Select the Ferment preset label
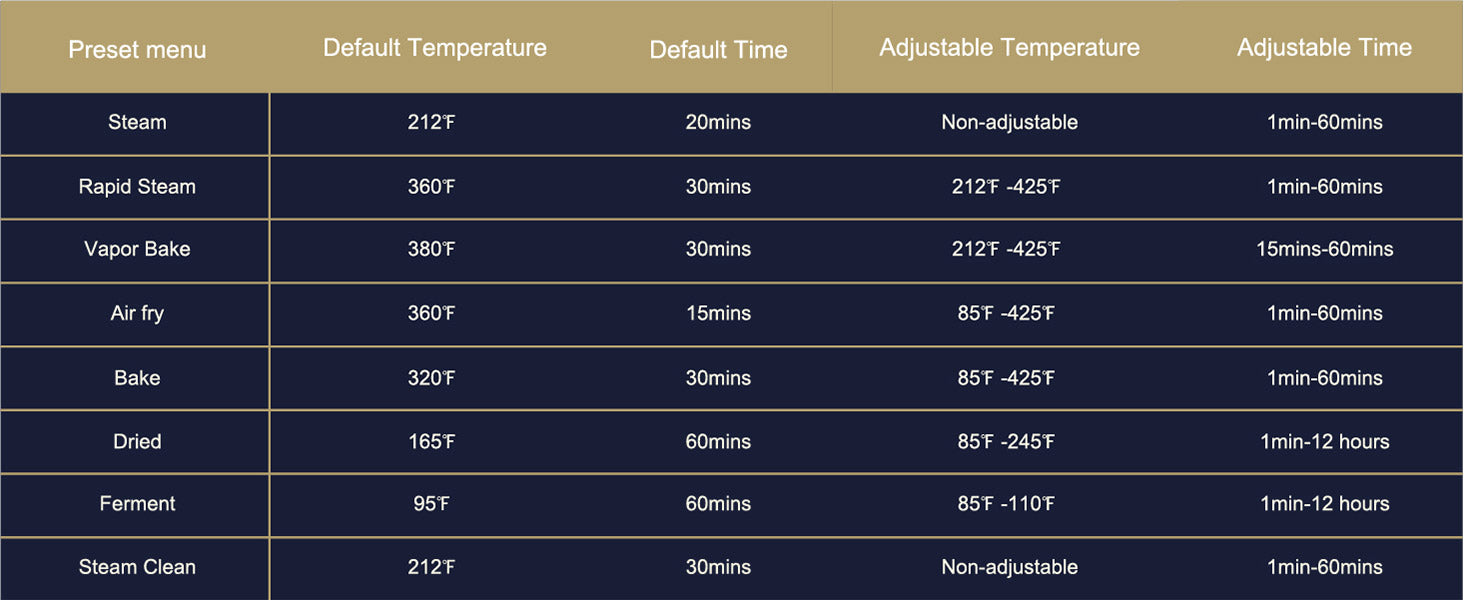This screenshot has width=1464, height=600. click(x=137, y=504)
